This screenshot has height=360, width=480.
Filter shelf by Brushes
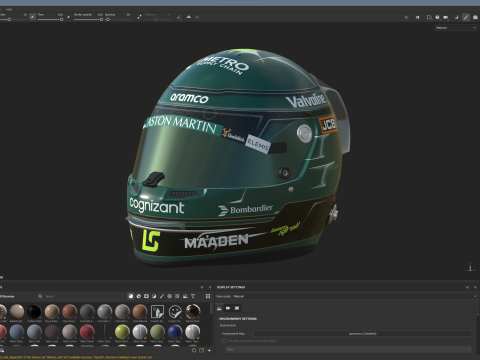click(x=162, y=296)
